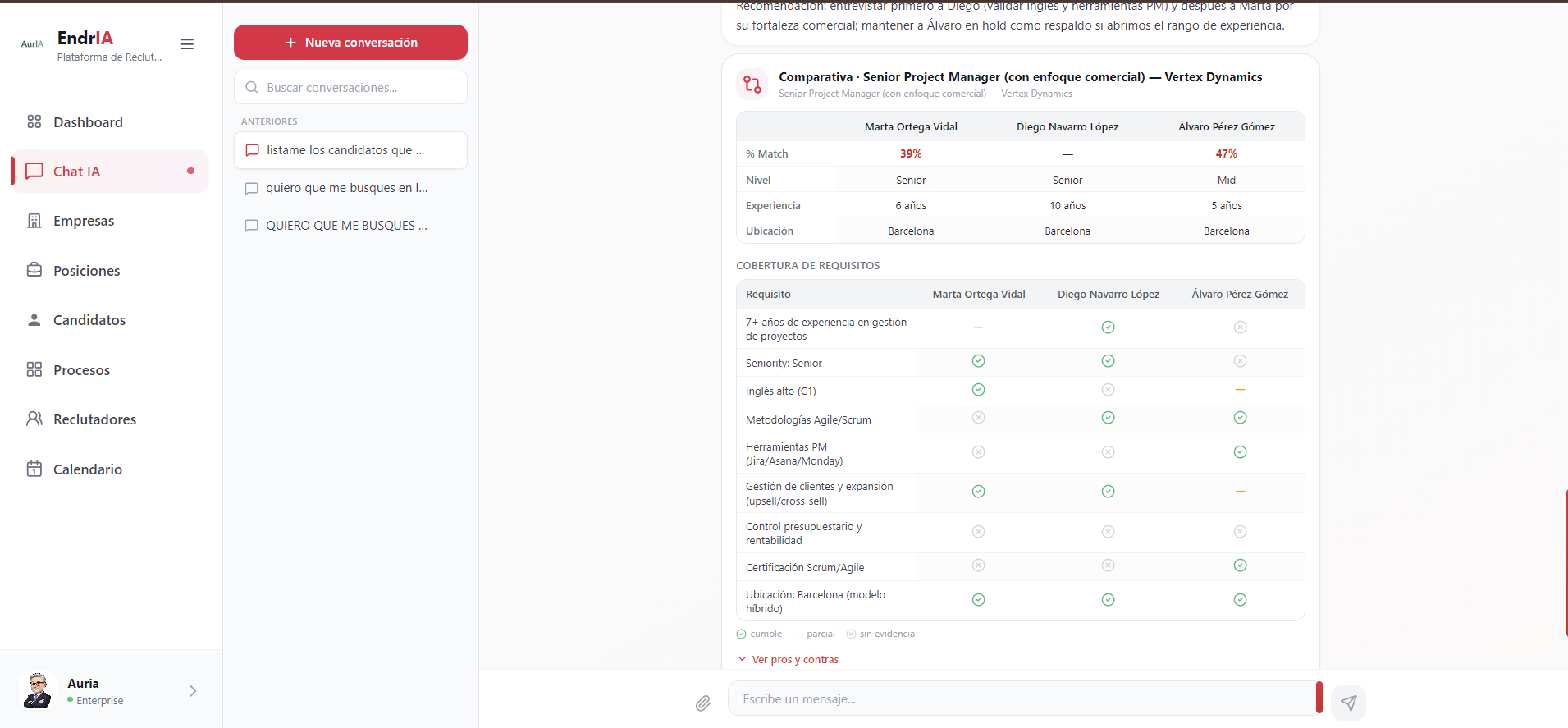The width and height of the screenshot is (1568, 728).
Task: Click Álvaro's check on Certificación Scrum/Agile row
Action: [1240, 565]
